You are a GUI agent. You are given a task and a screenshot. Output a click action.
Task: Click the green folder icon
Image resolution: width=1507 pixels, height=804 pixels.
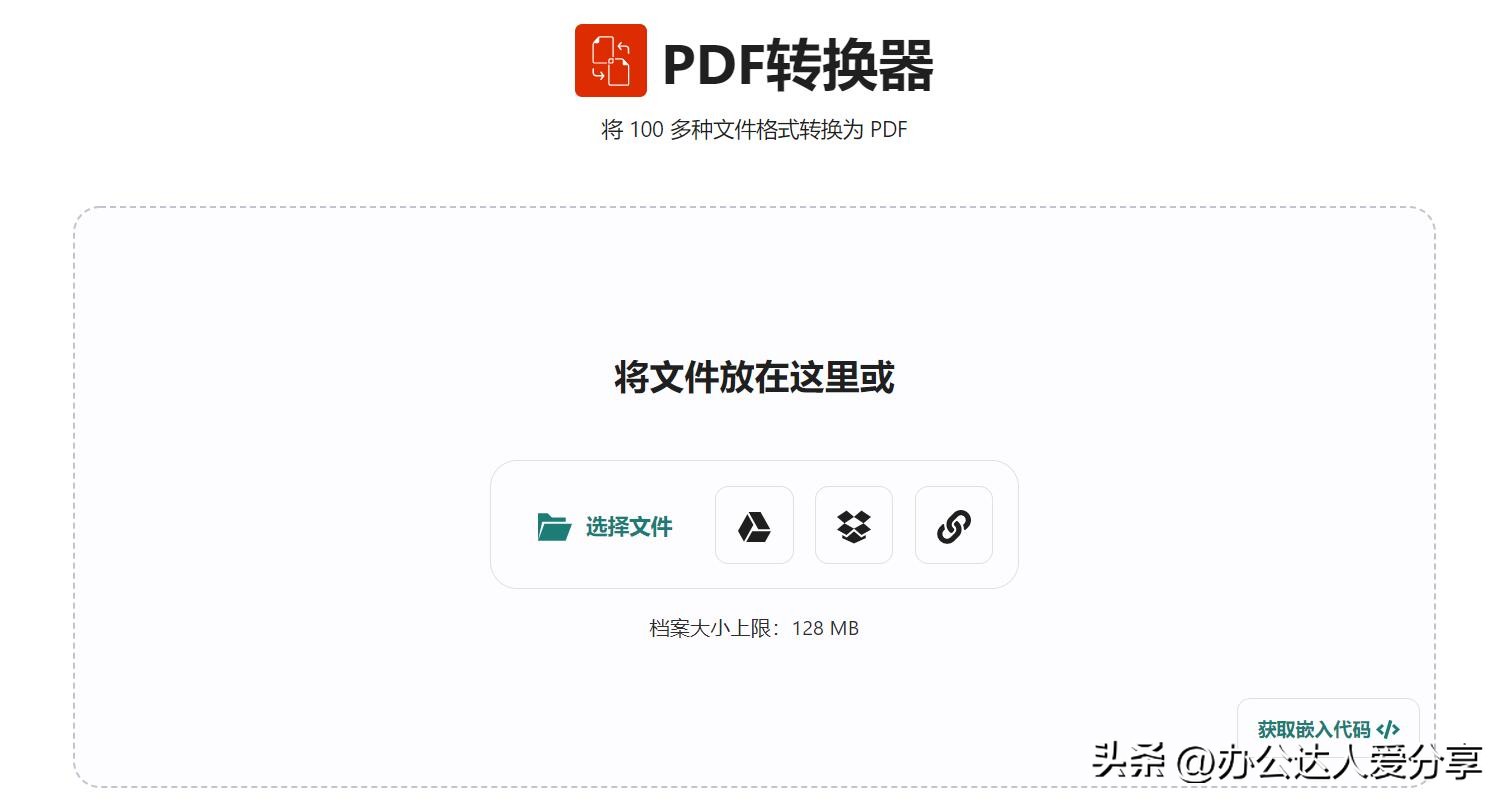point(554,527)
